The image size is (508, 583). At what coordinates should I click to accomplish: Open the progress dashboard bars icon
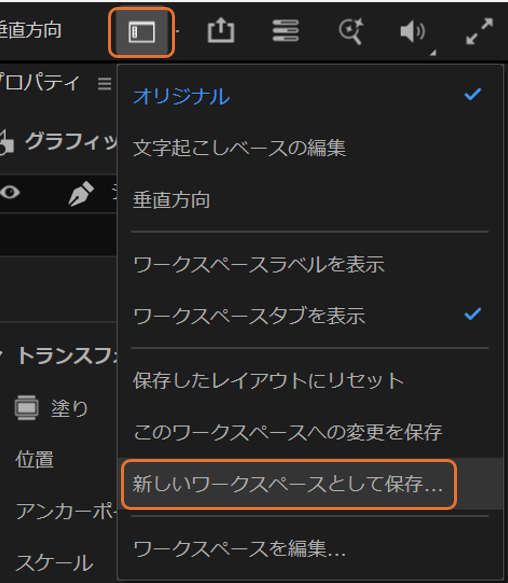[x=286, y=31]
